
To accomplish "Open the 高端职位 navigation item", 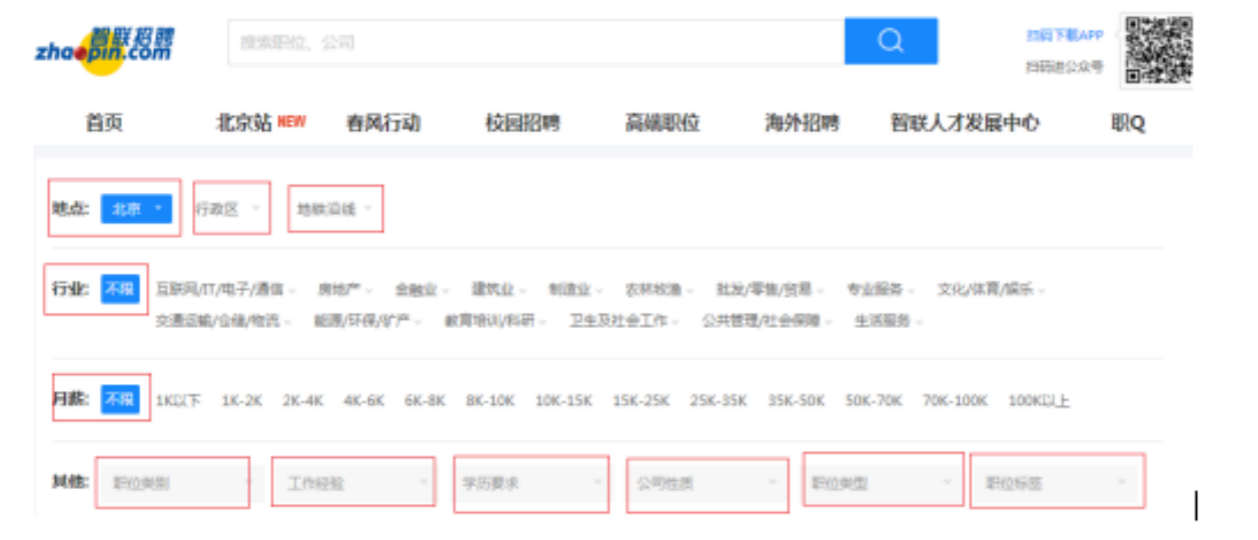I will coord(662,123).
